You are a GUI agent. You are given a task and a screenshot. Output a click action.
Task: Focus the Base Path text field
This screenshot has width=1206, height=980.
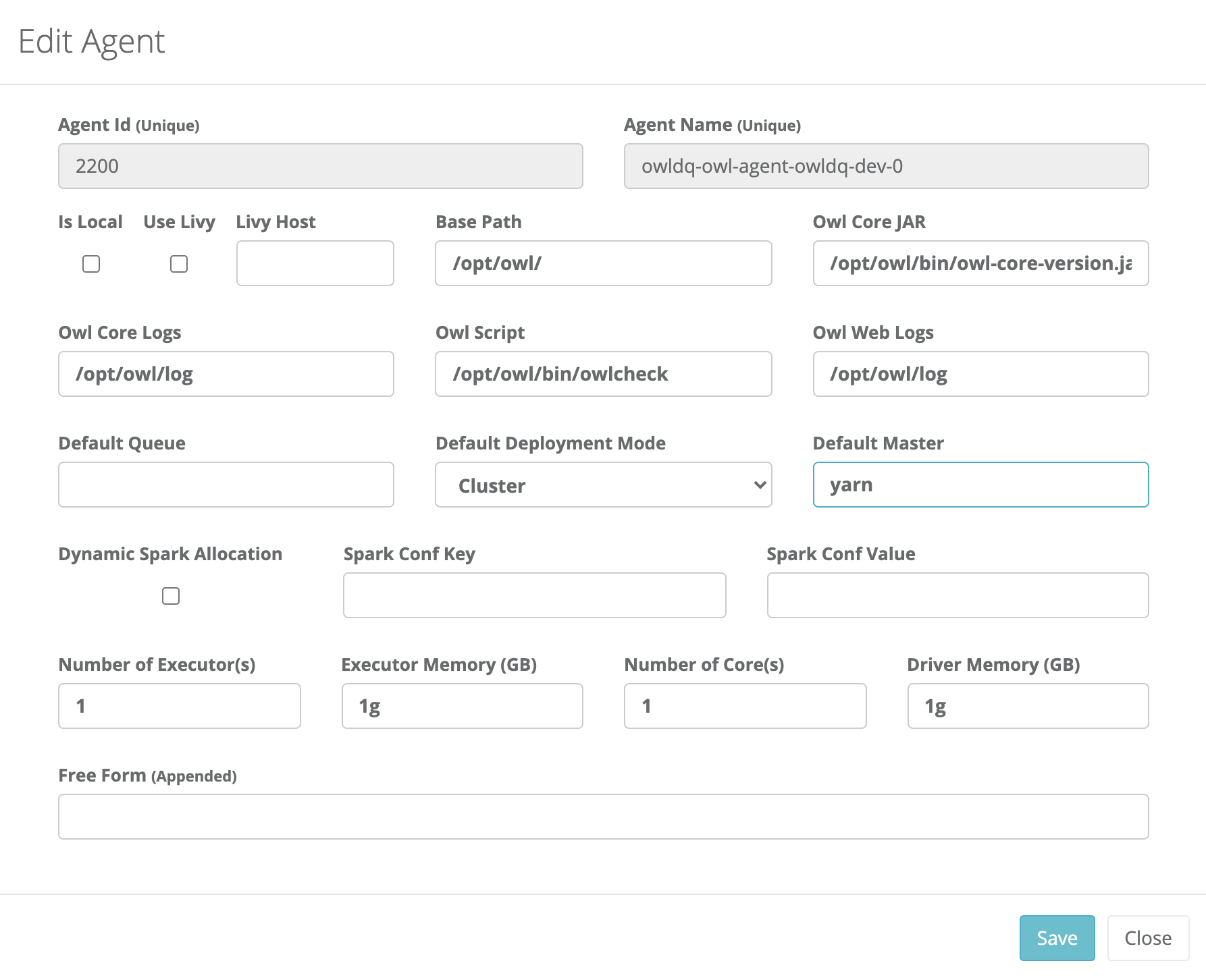tap(603, 263)
